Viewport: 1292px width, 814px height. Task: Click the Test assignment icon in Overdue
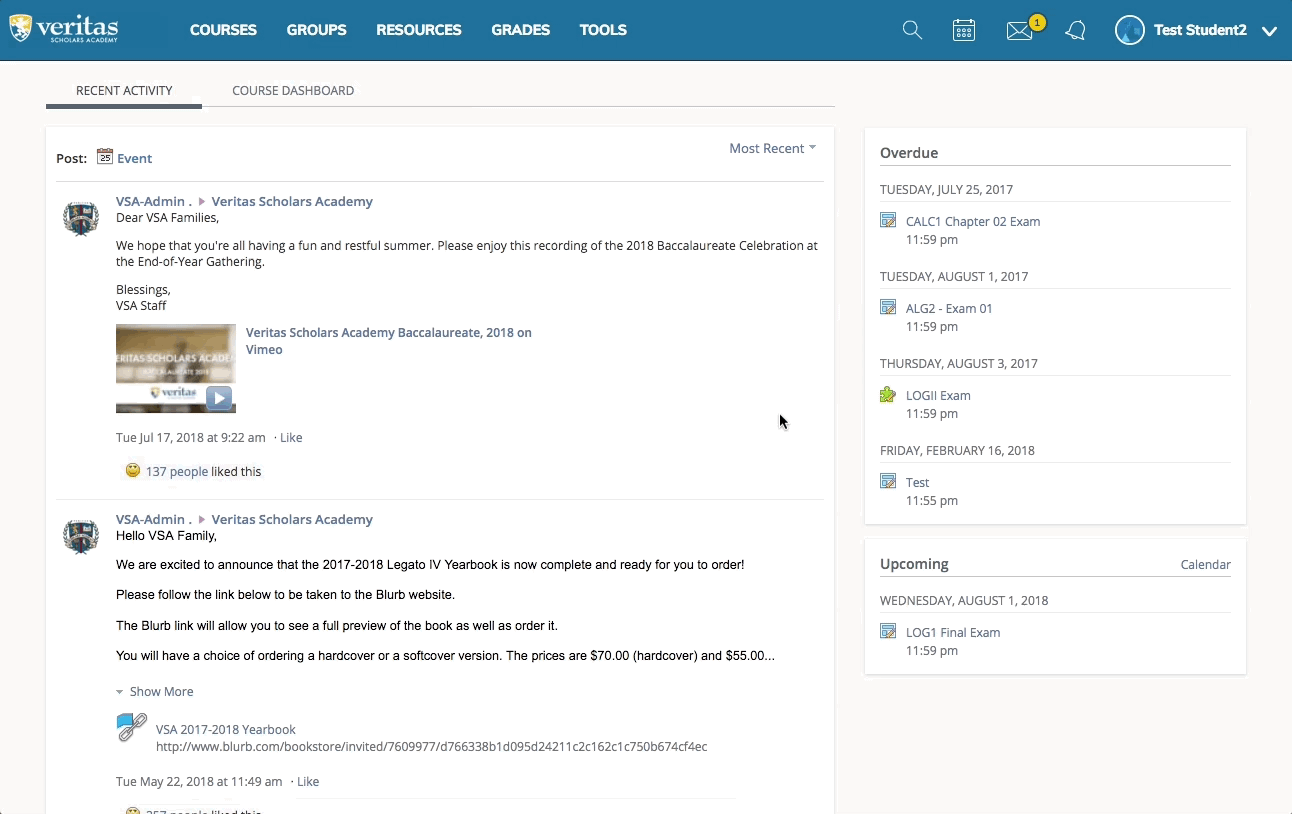point(888,481)
